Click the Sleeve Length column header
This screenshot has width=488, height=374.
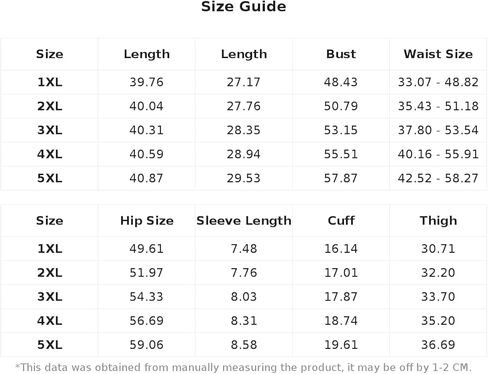(244, 221)
